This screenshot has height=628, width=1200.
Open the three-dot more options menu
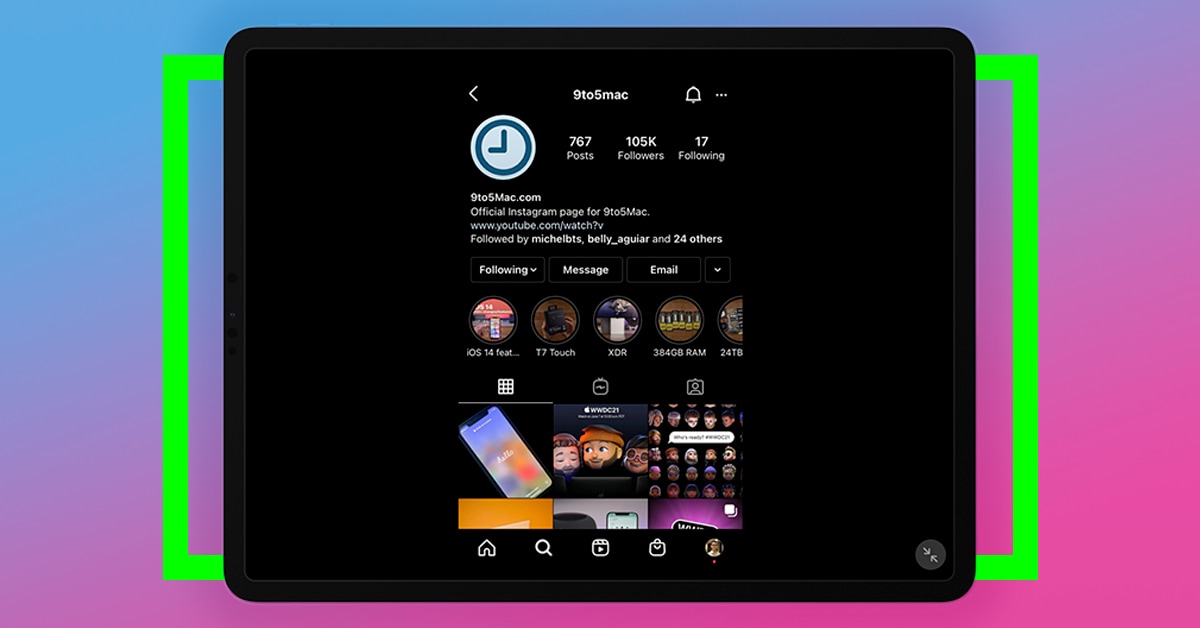722,95
